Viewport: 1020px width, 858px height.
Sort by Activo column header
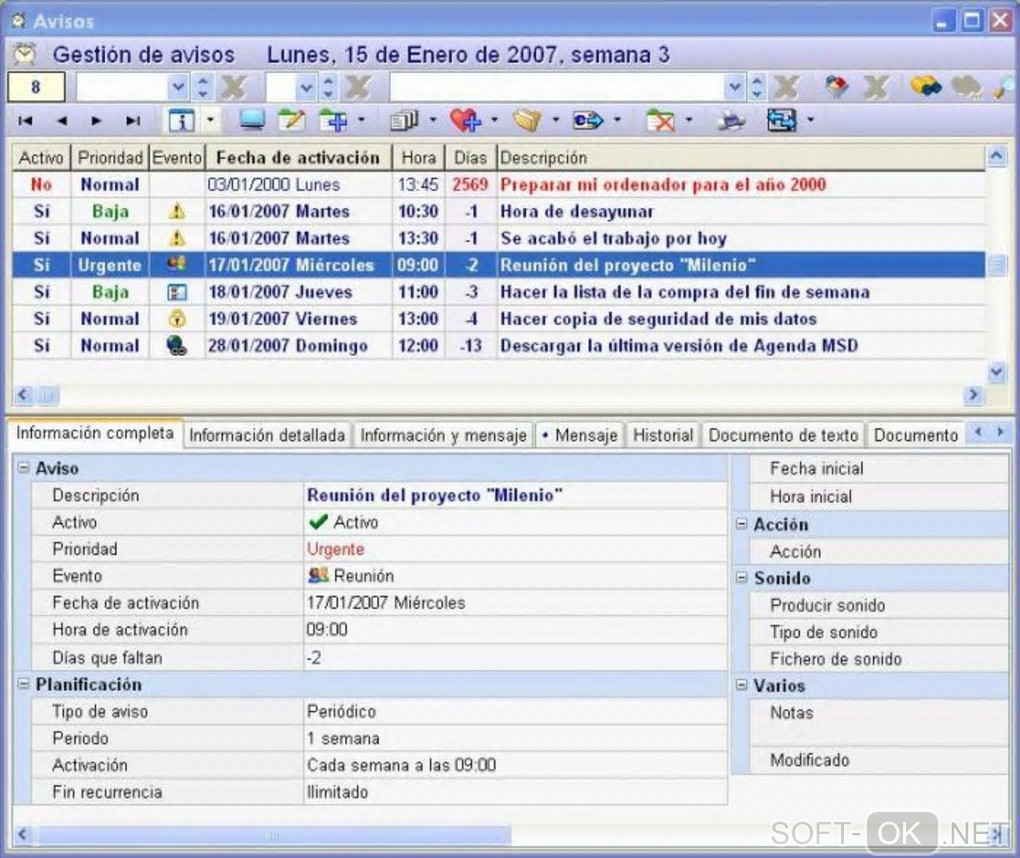point(41,157)
